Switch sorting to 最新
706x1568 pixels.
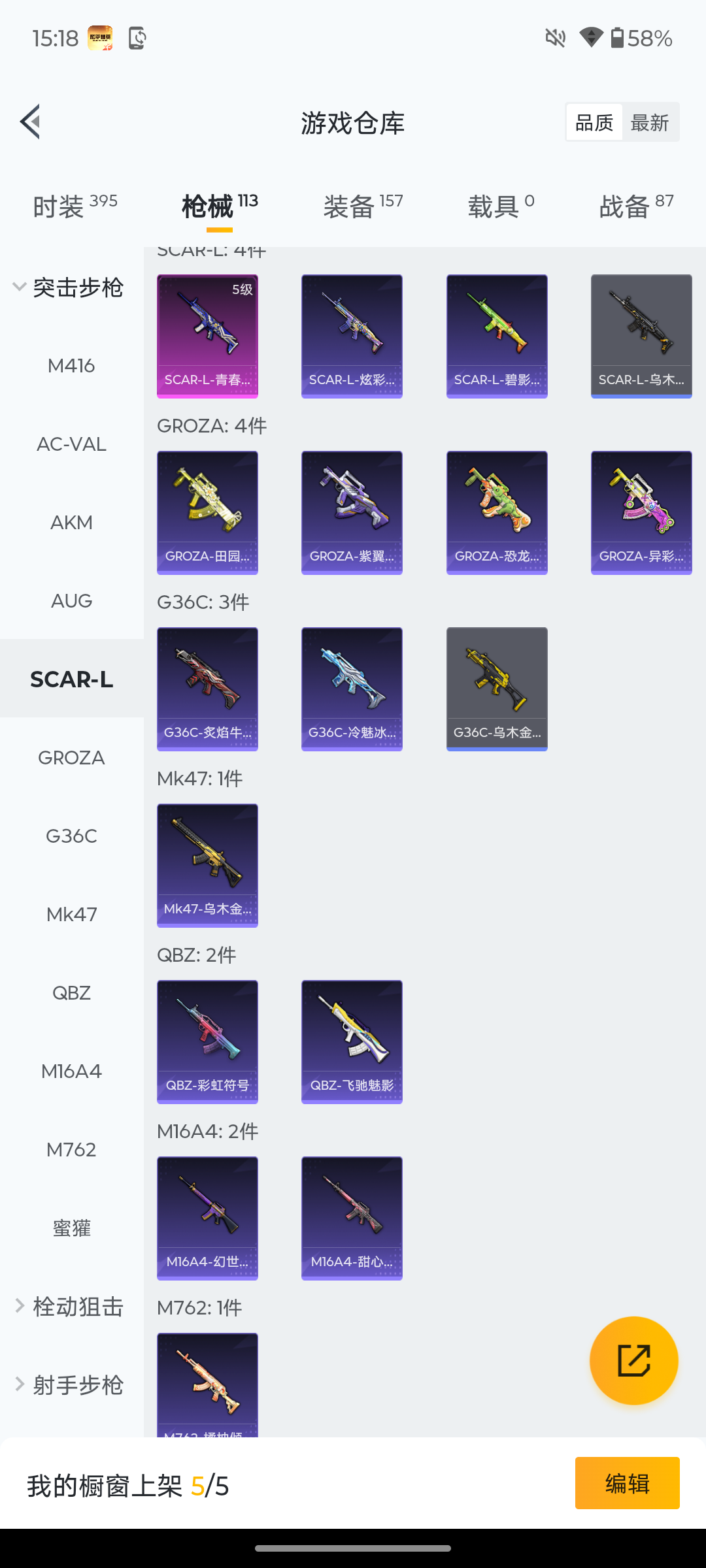pos(650,122)
